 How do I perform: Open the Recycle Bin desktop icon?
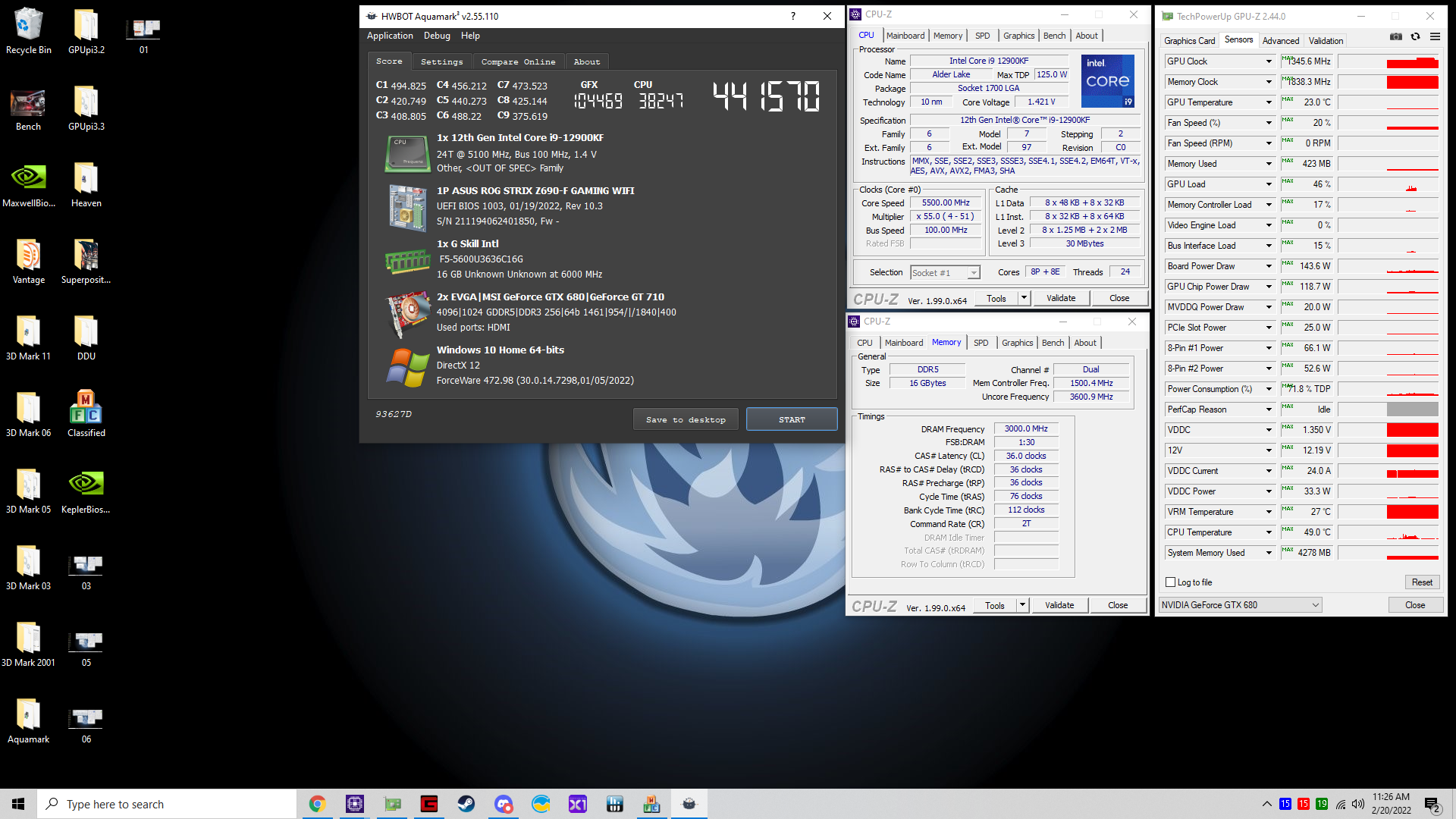(x=28, y=31)
